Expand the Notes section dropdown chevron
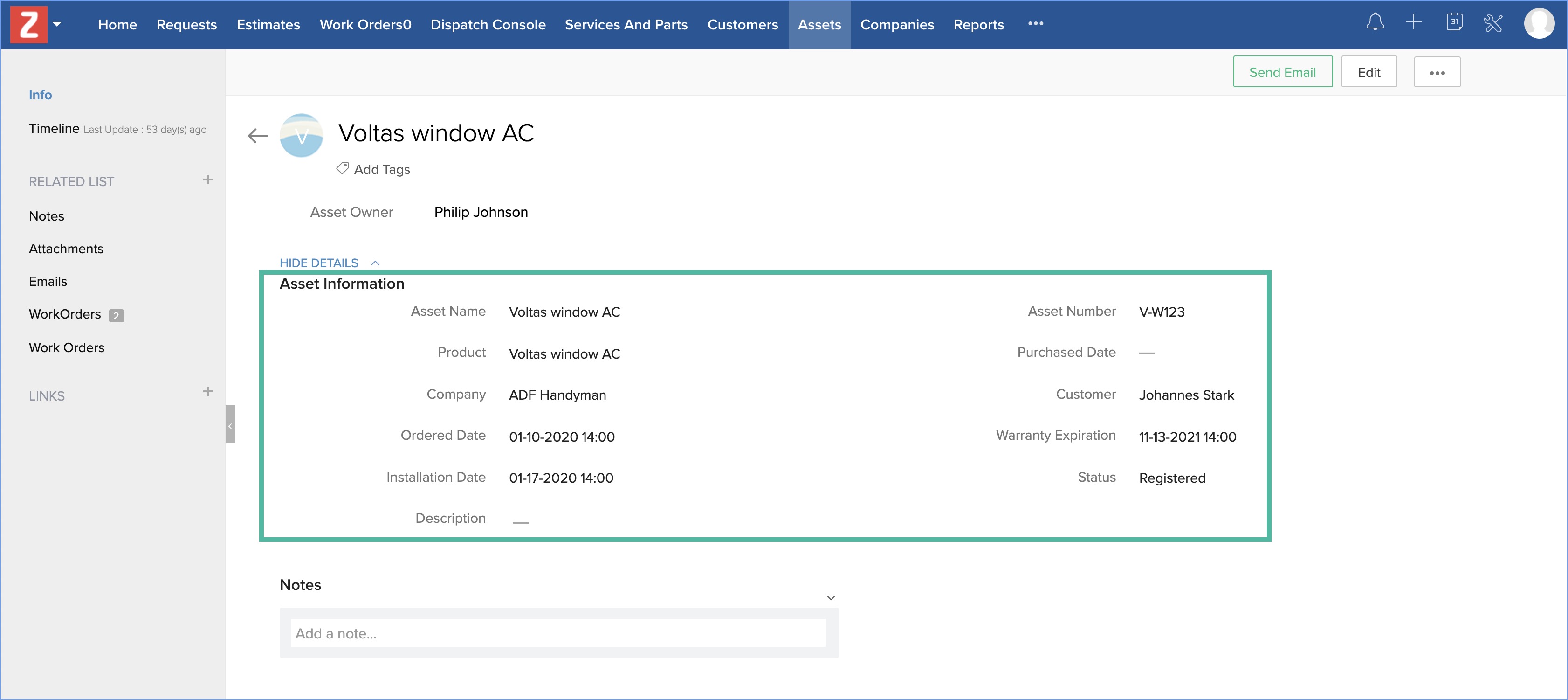This screenshot has width=1568, height=700. 830,598
